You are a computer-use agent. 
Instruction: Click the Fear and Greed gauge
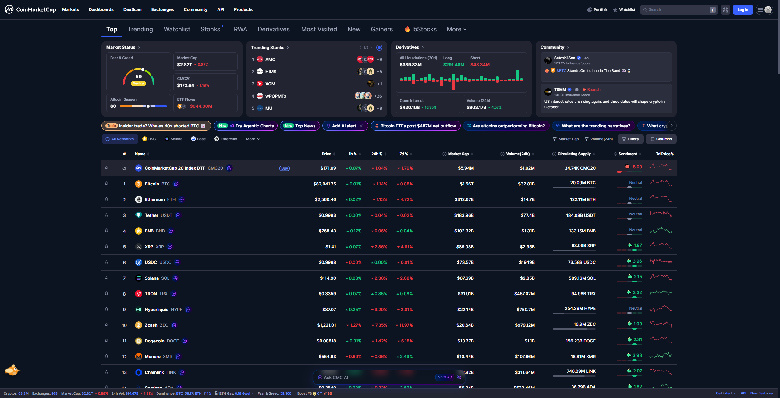pyautogui.click(x=138, y=77)
